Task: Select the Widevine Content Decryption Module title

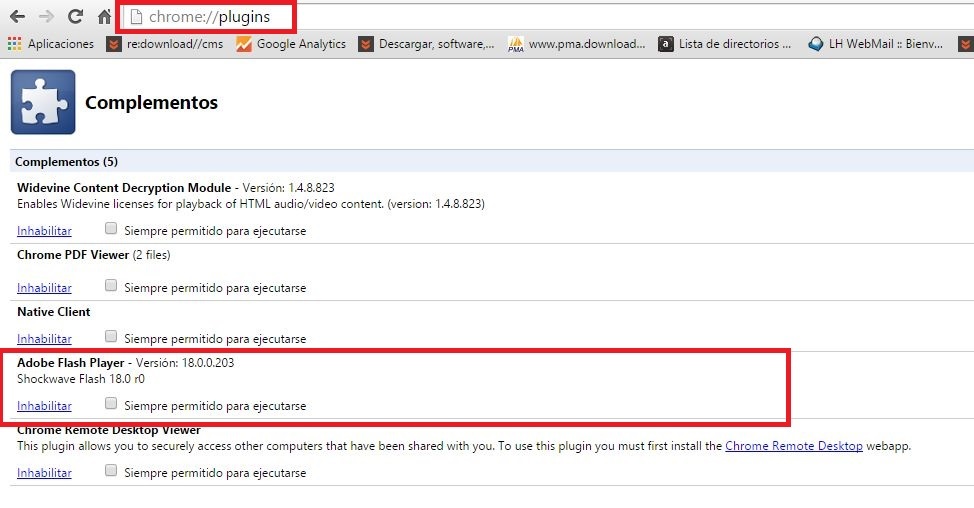Action: [124, 188]
